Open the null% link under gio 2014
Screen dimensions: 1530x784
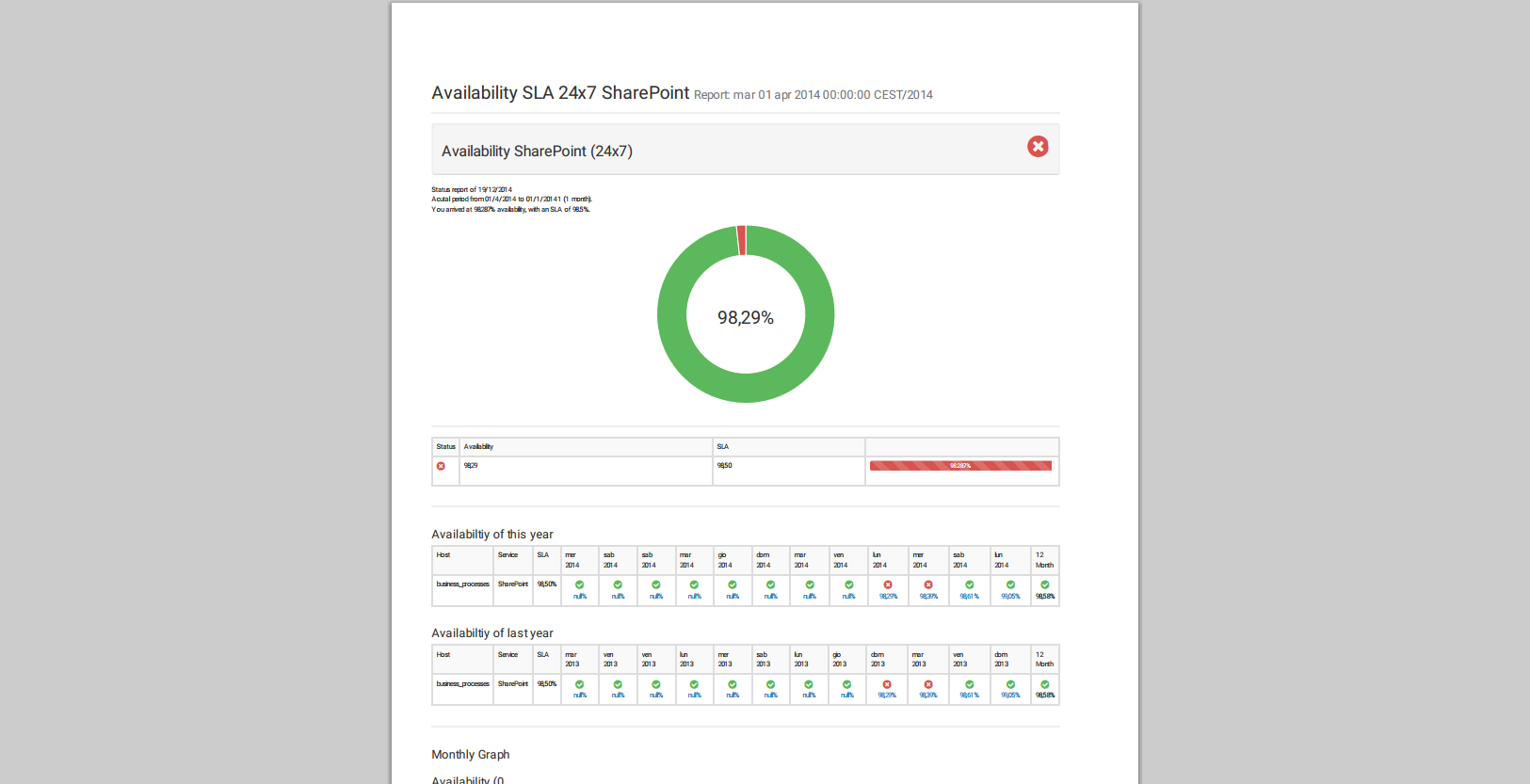pyautogui.click(x=733, y=597)
